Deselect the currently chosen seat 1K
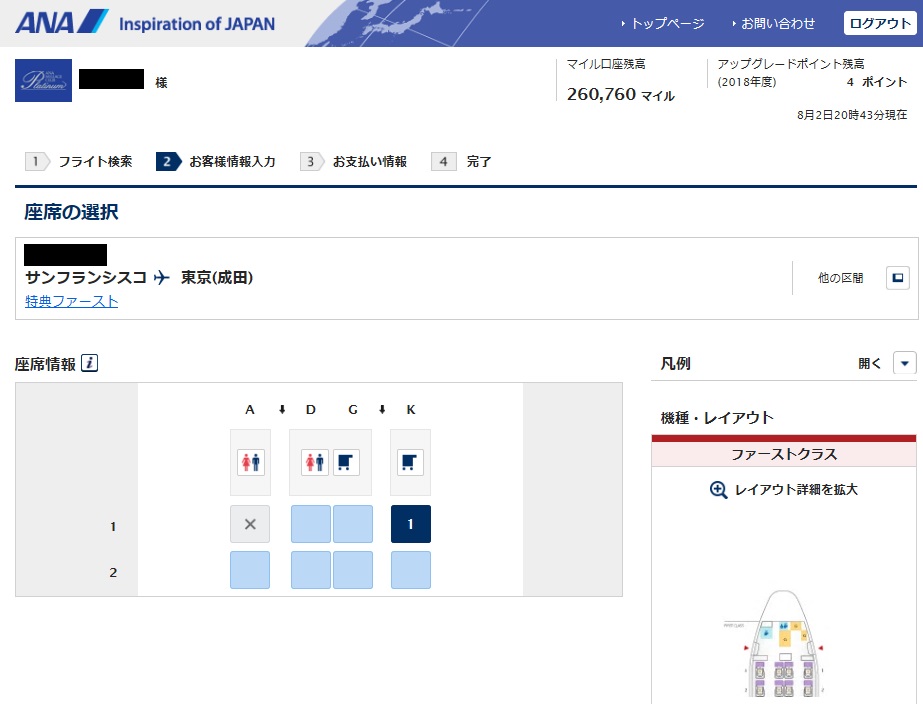The width and height of the screenshot is (923, 704). 410,524
